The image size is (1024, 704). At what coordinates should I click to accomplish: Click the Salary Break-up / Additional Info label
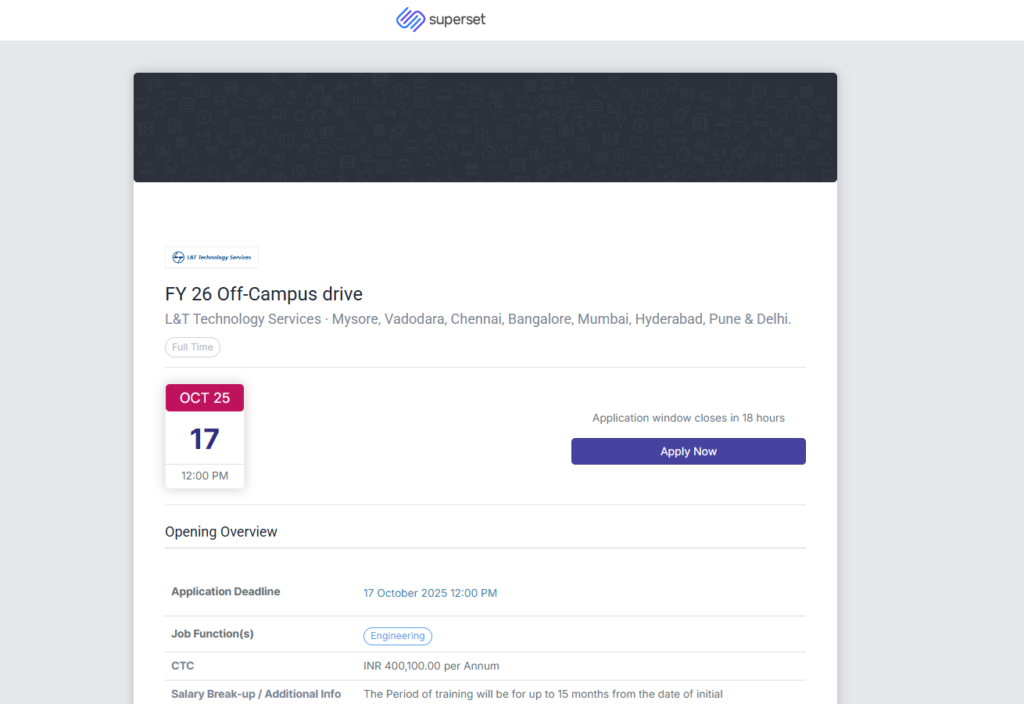coord(256,694)
